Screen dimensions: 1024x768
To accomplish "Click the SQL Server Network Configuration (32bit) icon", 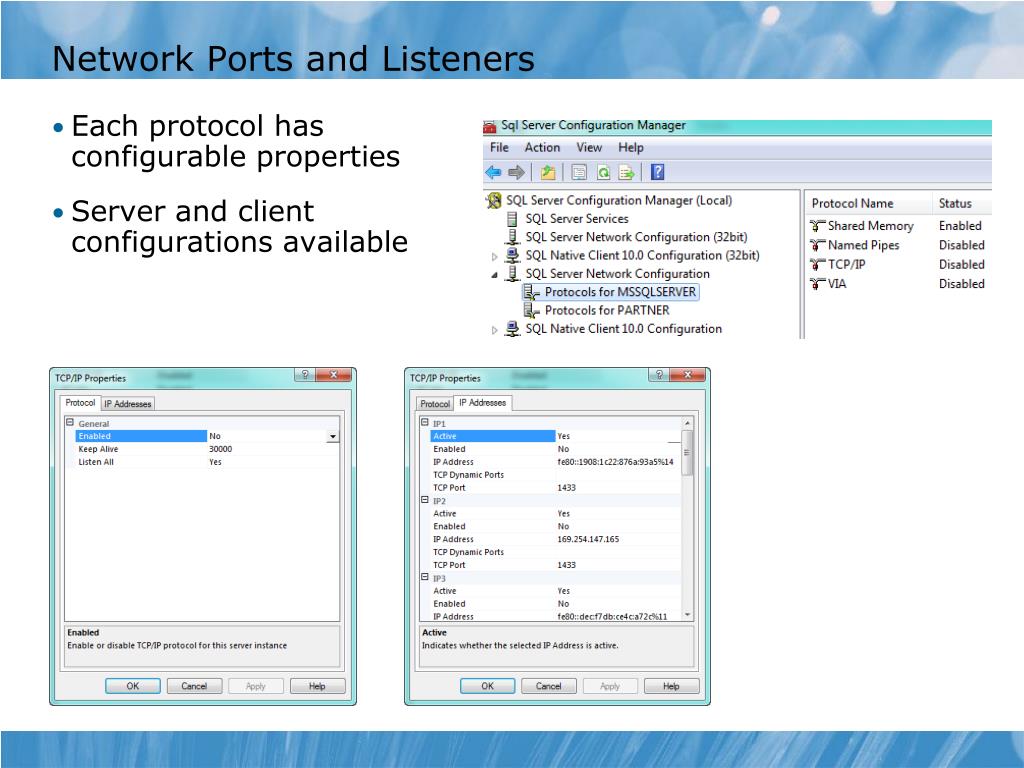I will coord(513,237).
